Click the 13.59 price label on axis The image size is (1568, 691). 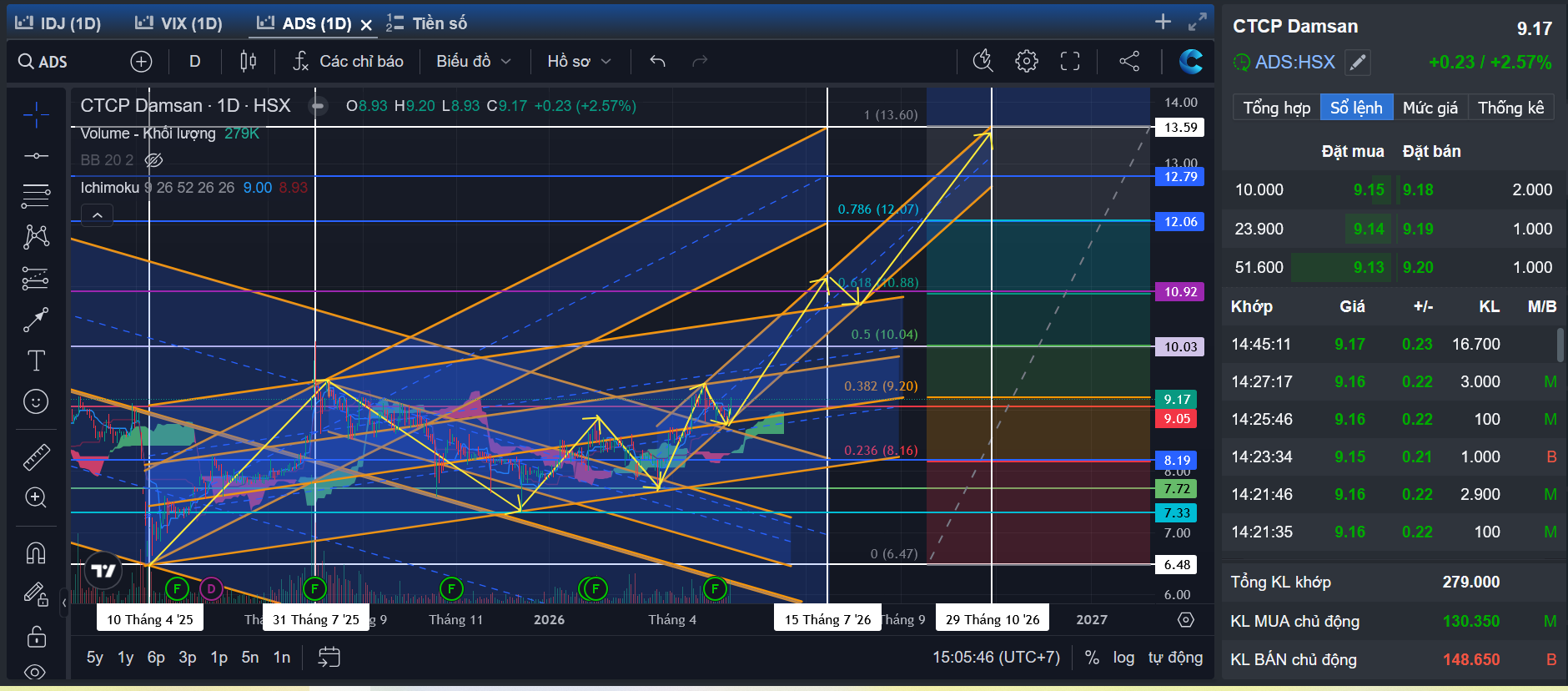tap(1180, 128)
